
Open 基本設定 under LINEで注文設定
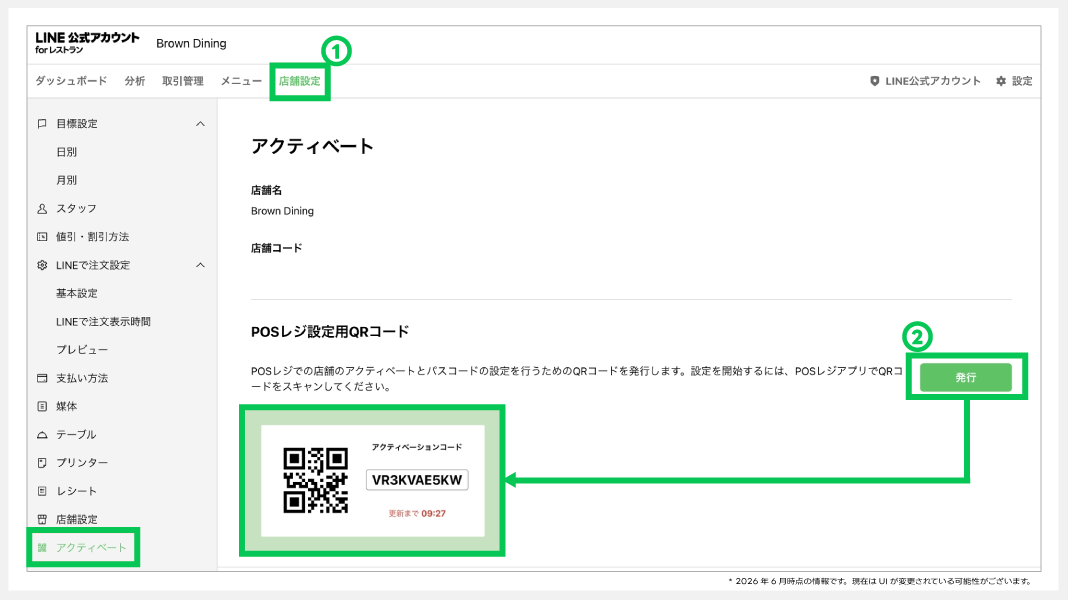coord(77,294)
